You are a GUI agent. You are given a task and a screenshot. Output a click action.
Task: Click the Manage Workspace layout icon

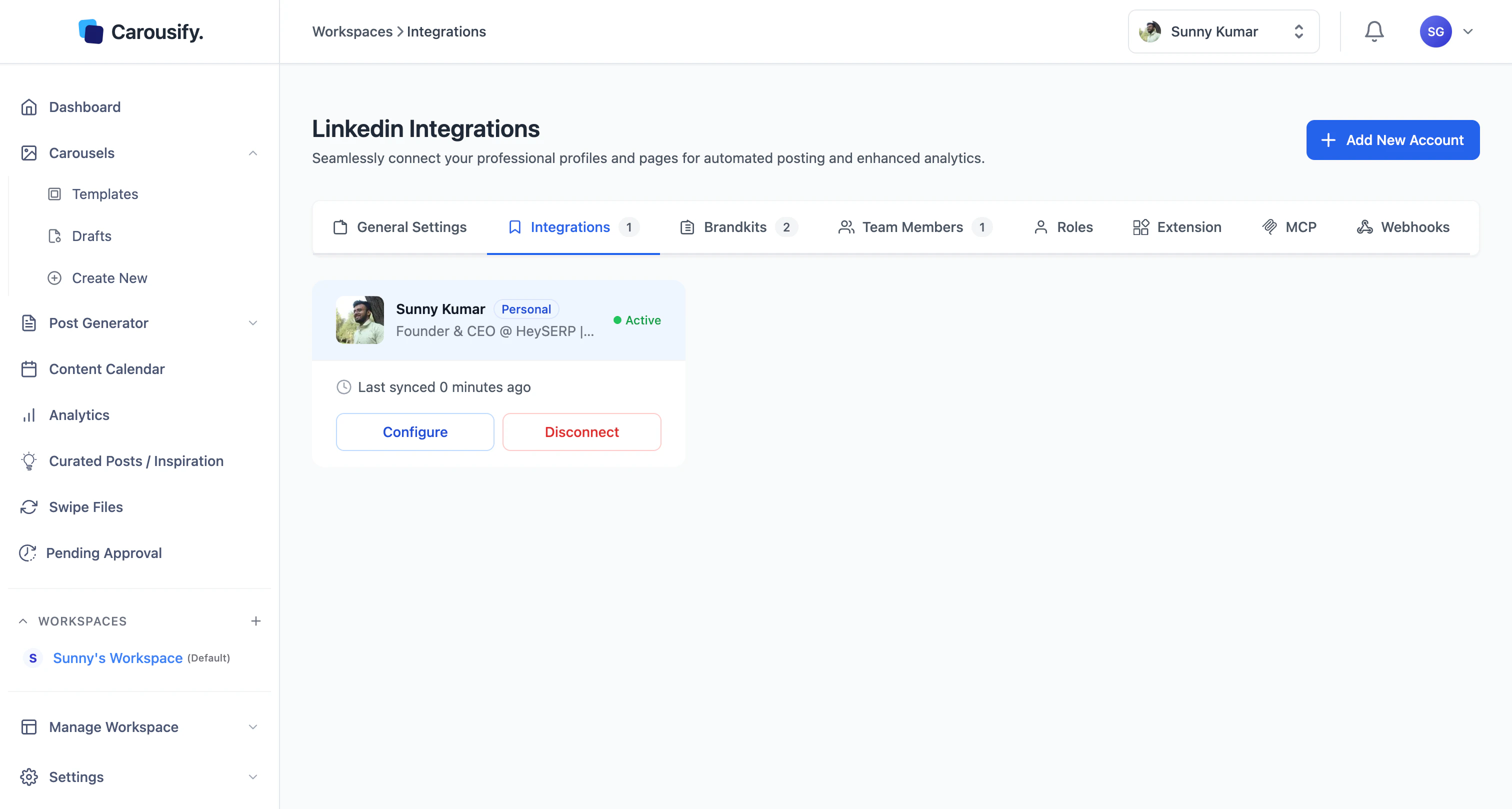(x=29, y=727)
